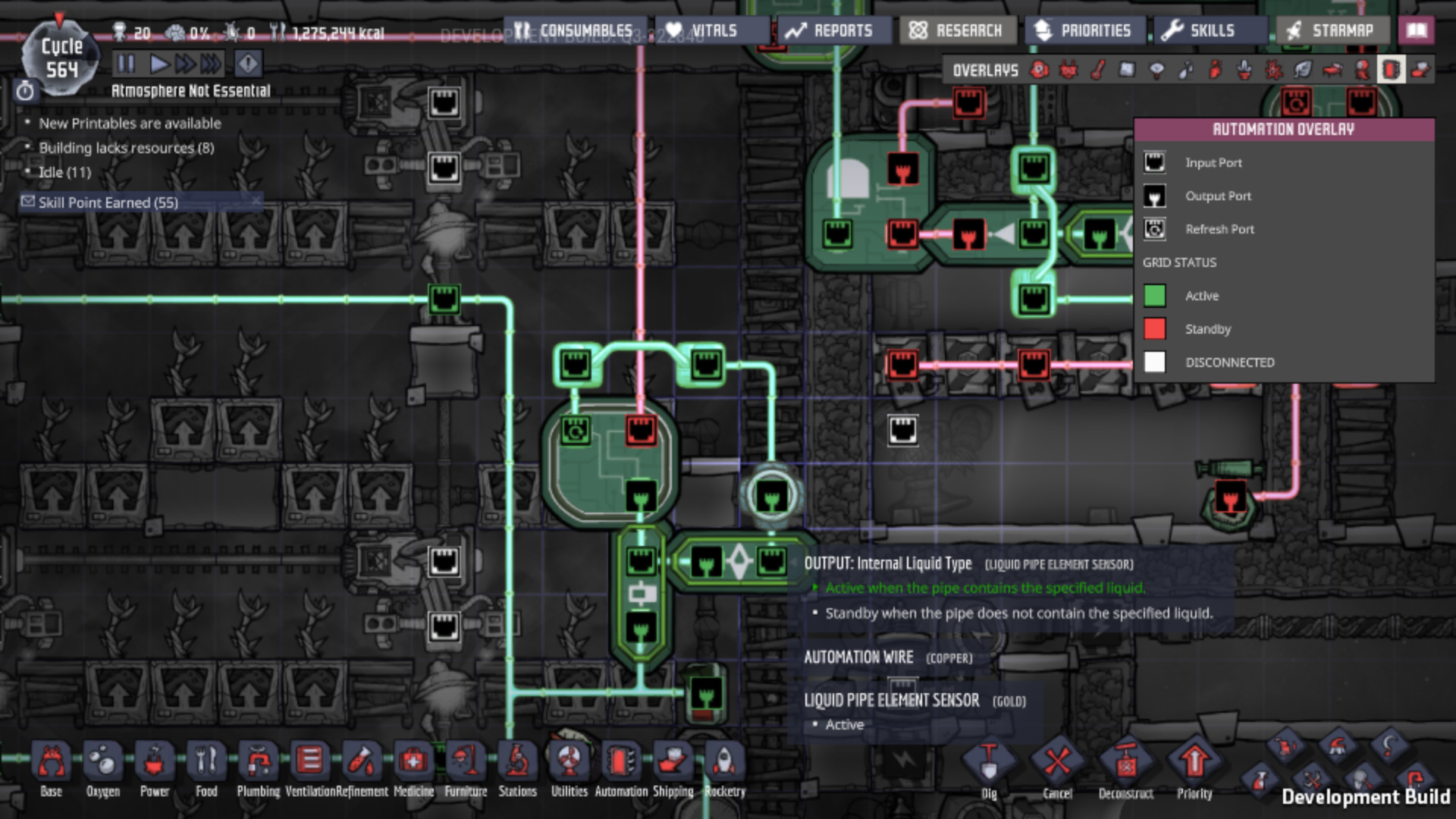Open the Germs overlay

coord(1274,70)
